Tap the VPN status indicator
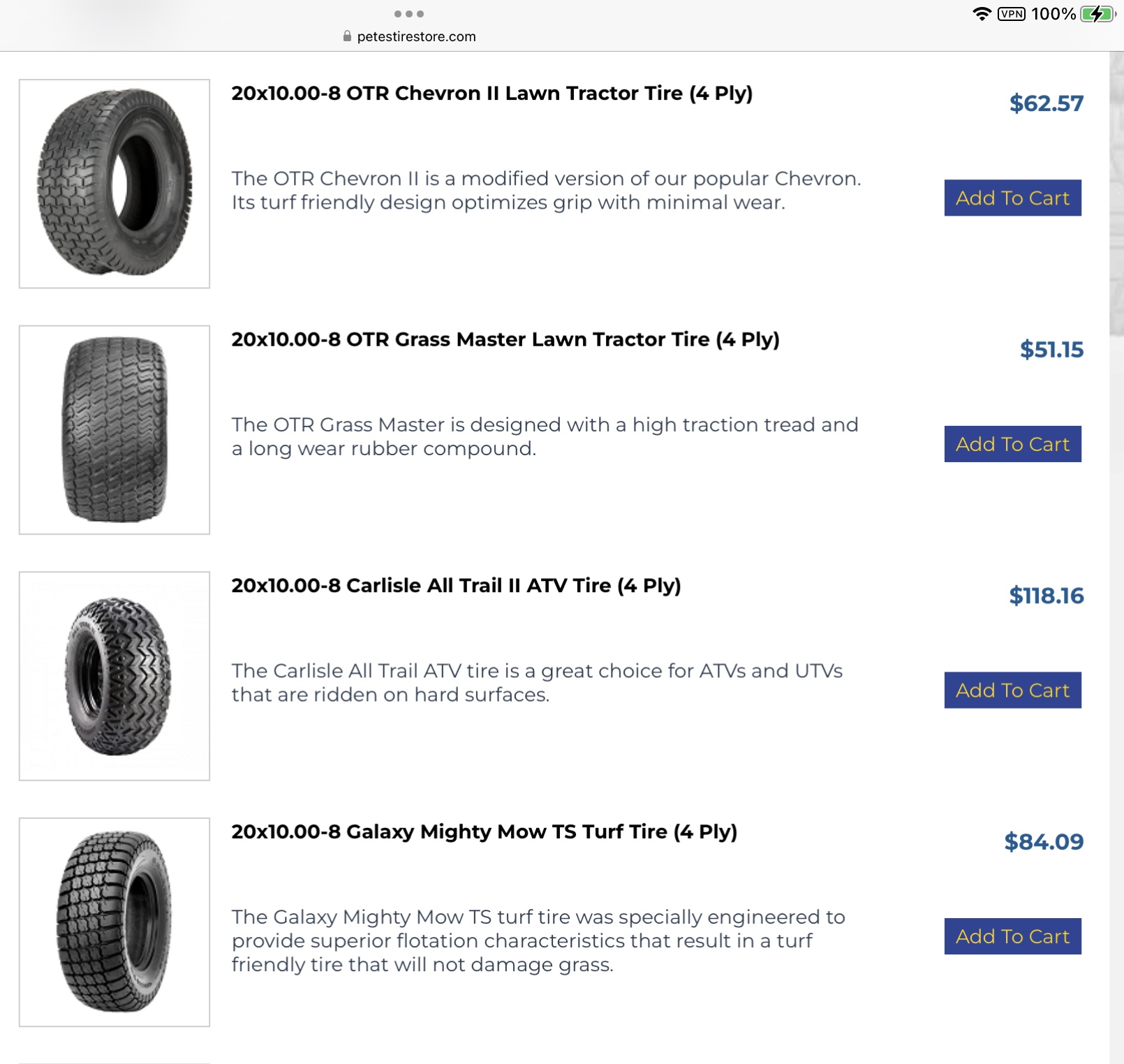This screenshot has width=1124, height=1064. coord(1011,14)
